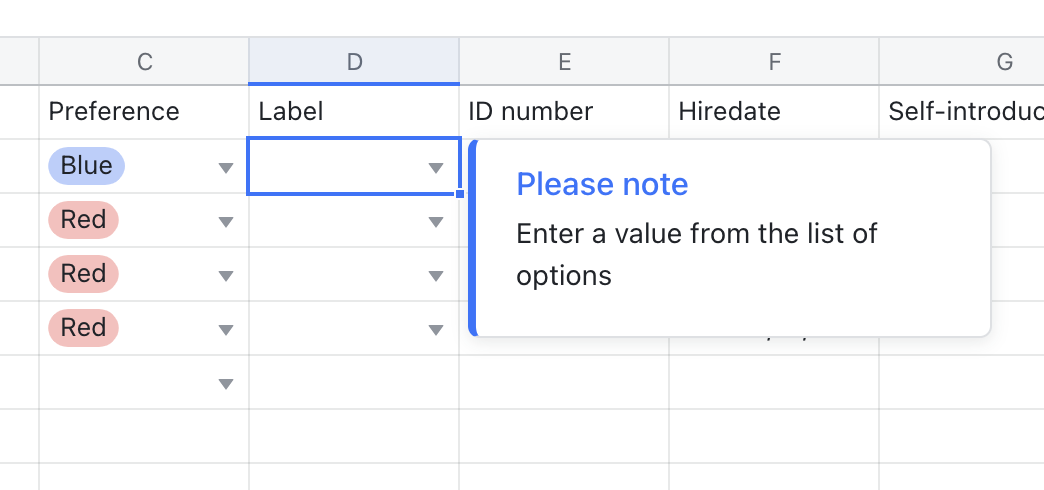The height and width of the screenshot is (490, 1044).
Task: Click the Blue color tag
Action: coord(86,166)
